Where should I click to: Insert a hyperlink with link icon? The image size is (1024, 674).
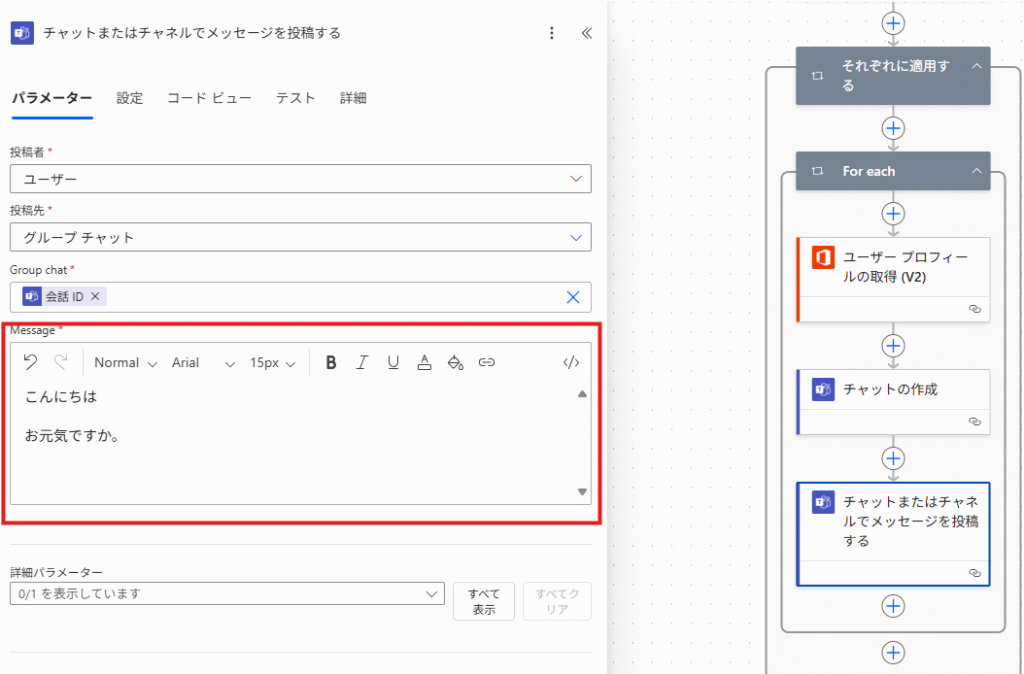[x=487, y=362]
